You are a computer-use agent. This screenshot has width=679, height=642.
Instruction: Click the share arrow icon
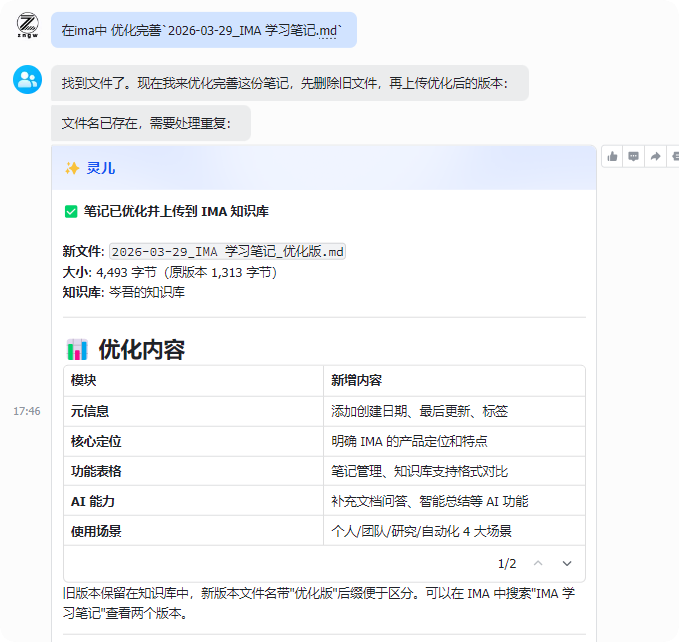[655, 156]
